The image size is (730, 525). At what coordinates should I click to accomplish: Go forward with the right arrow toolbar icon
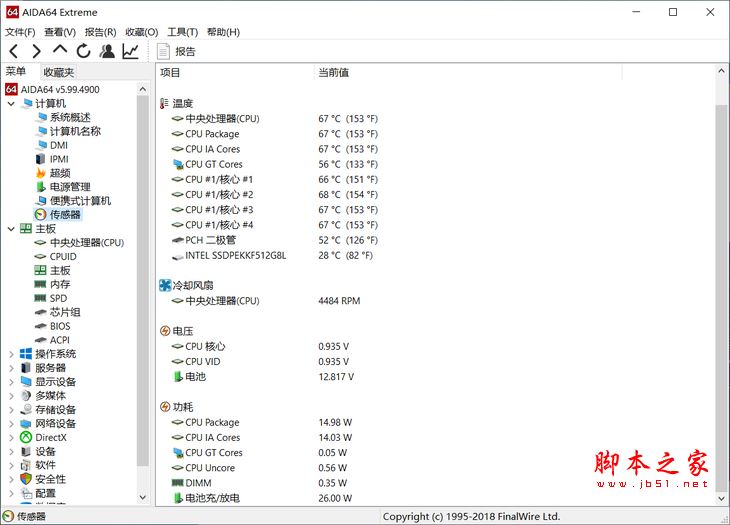pyautogui.click(x=36, y=51)
